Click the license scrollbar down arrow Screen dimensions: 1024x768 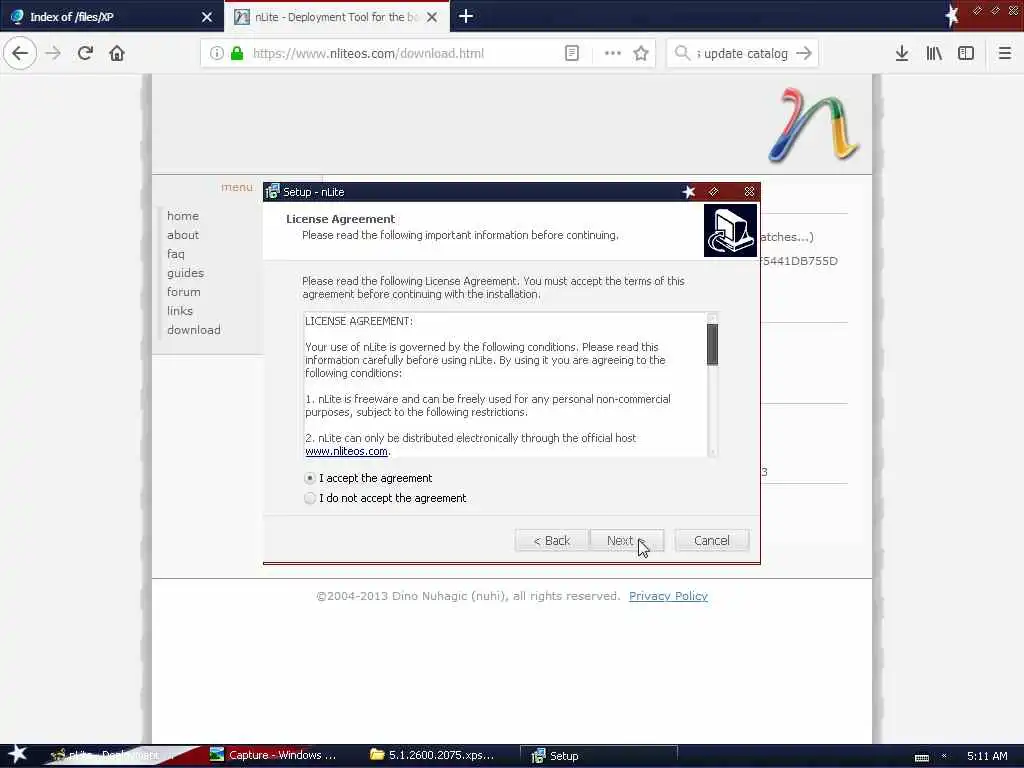[x=712, y=452]
